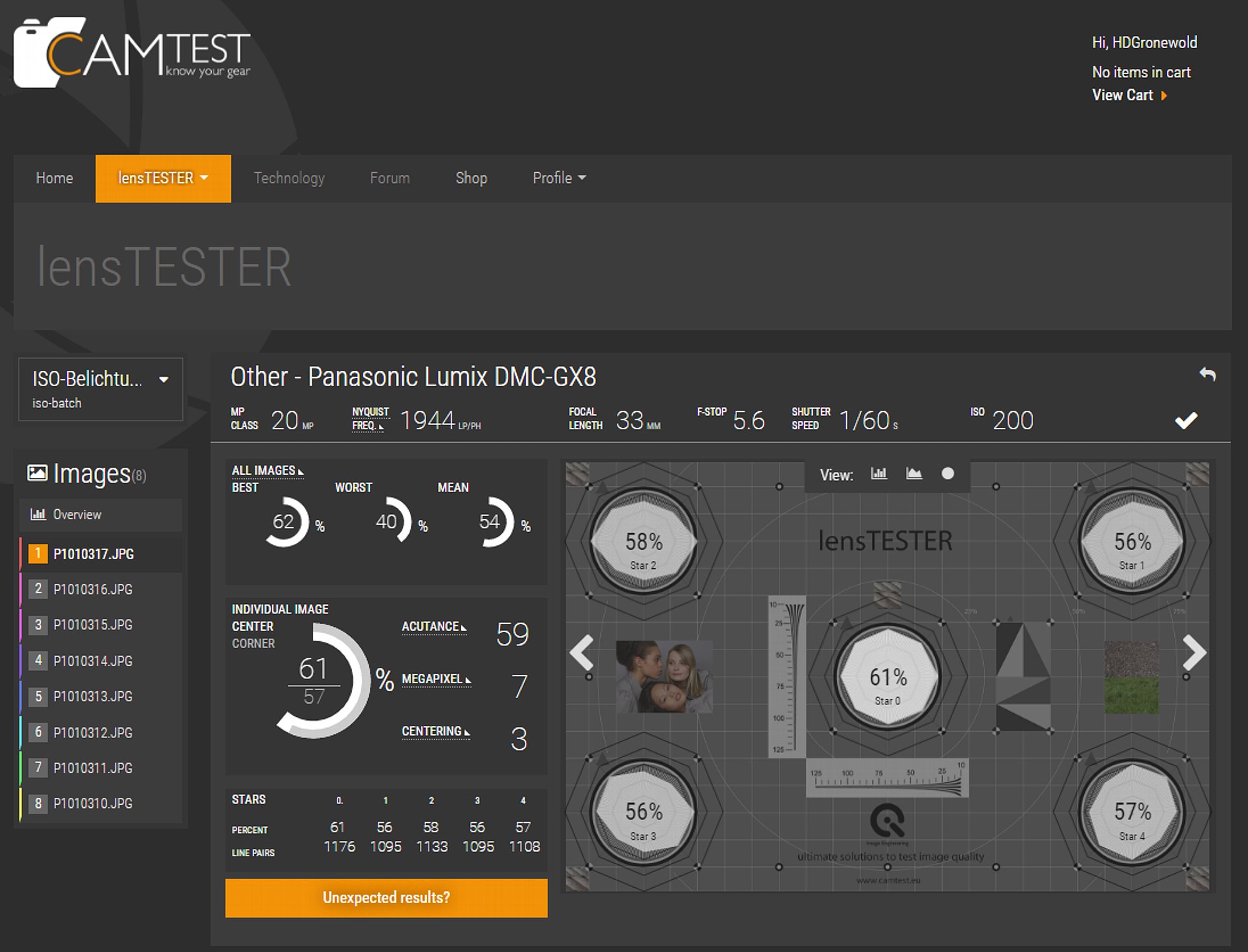1248x952 pixels.
Task: Open the Forum menu item
Action: [390, 178]
